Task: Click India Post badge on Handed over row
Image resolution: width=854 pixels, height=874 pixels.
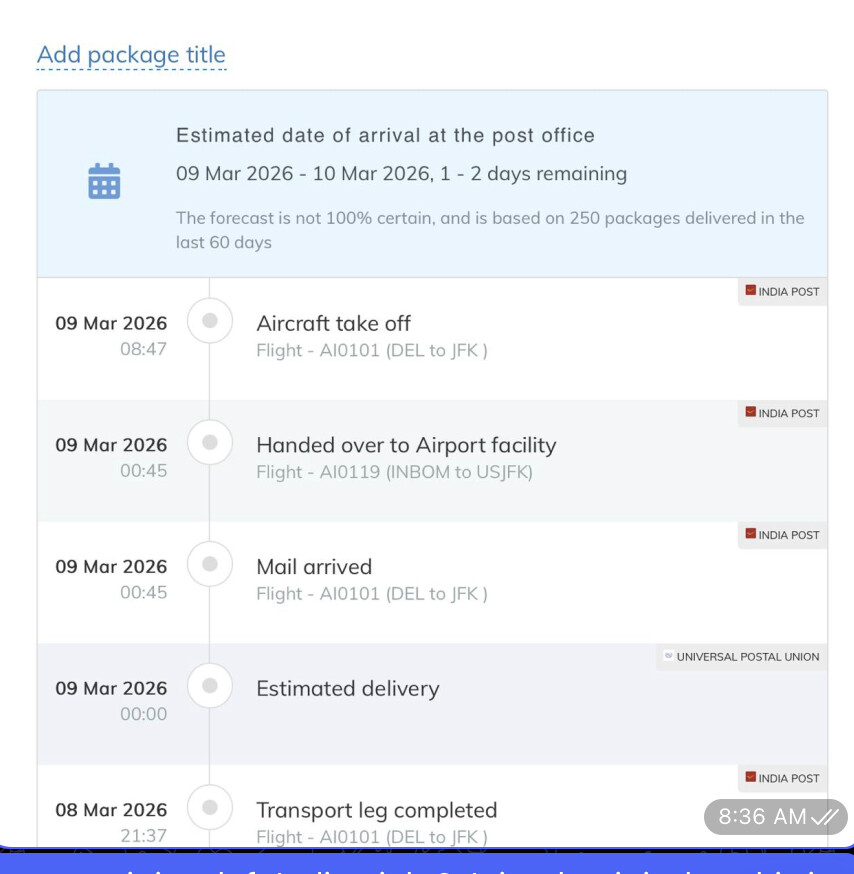Action: point(782,413)
